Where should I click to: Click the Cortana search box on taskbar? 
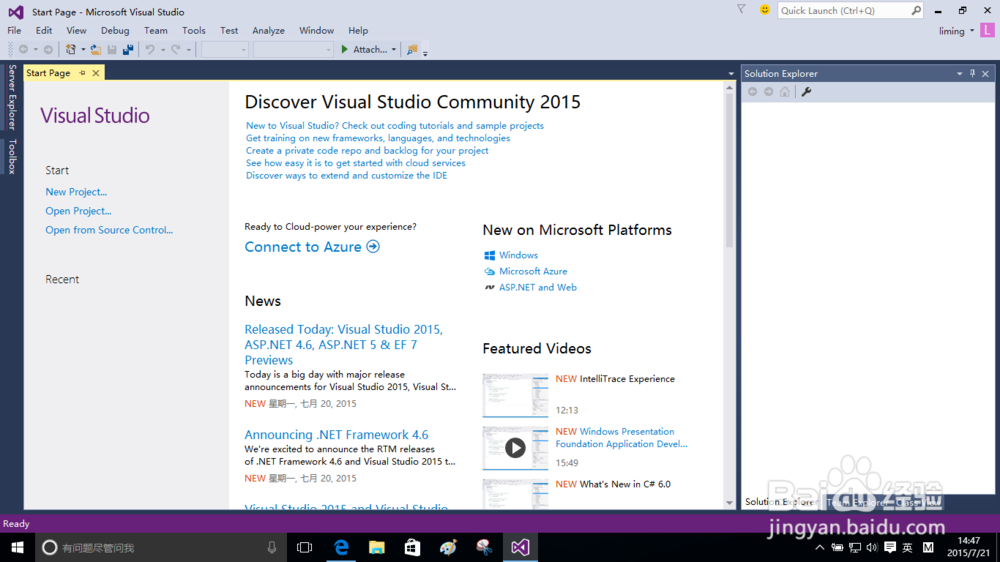click(x=159, y=547)
